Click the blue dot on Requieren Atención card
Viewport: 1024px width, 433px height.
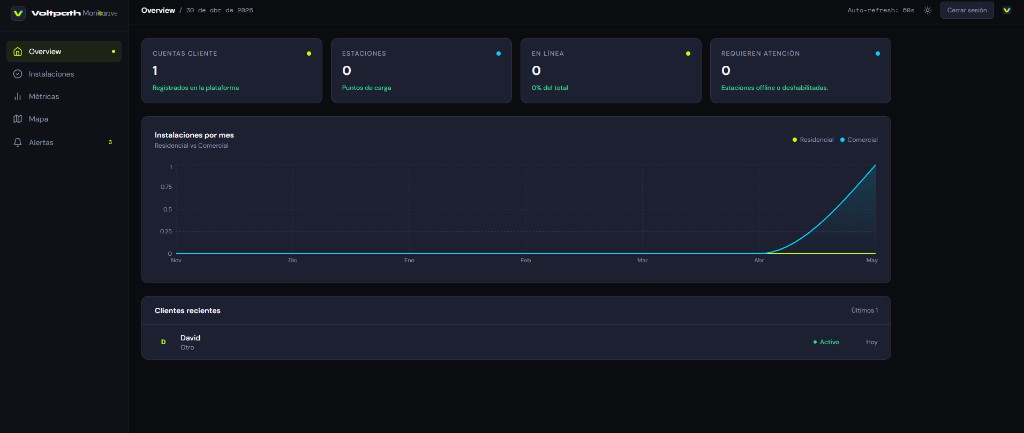(x=877, y=54)
